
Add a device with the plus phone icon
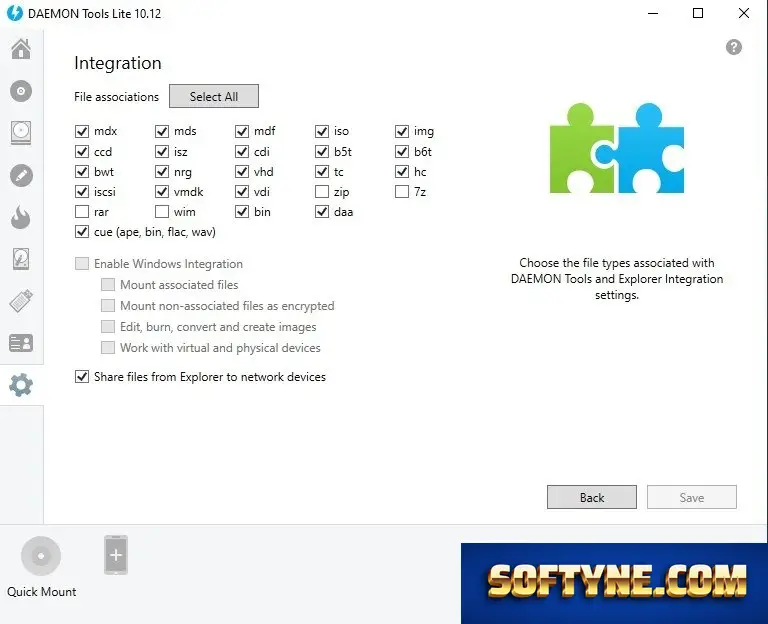[116, 555]
